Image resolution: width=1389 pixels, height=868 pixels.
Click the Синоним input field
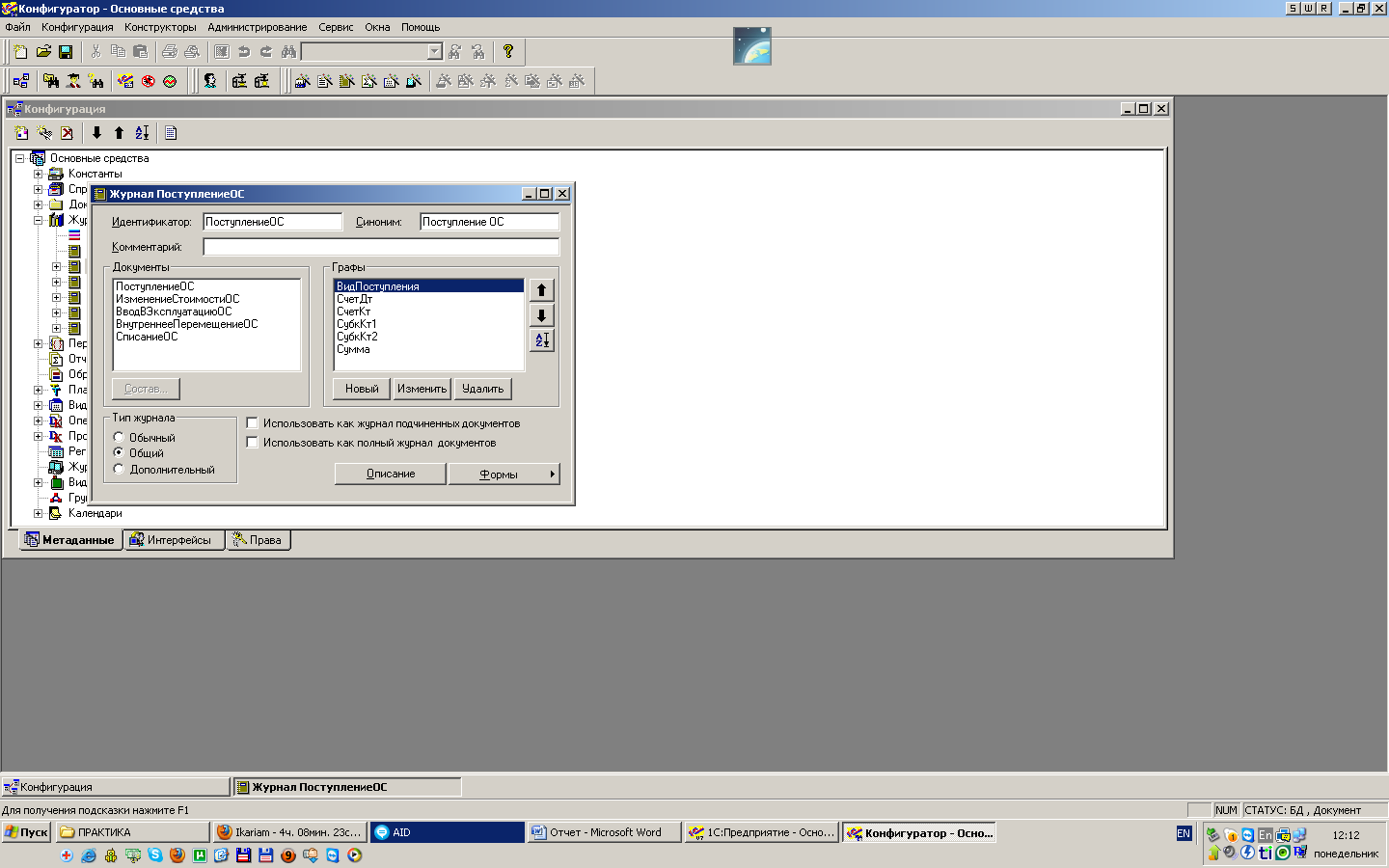click(489, 222)
